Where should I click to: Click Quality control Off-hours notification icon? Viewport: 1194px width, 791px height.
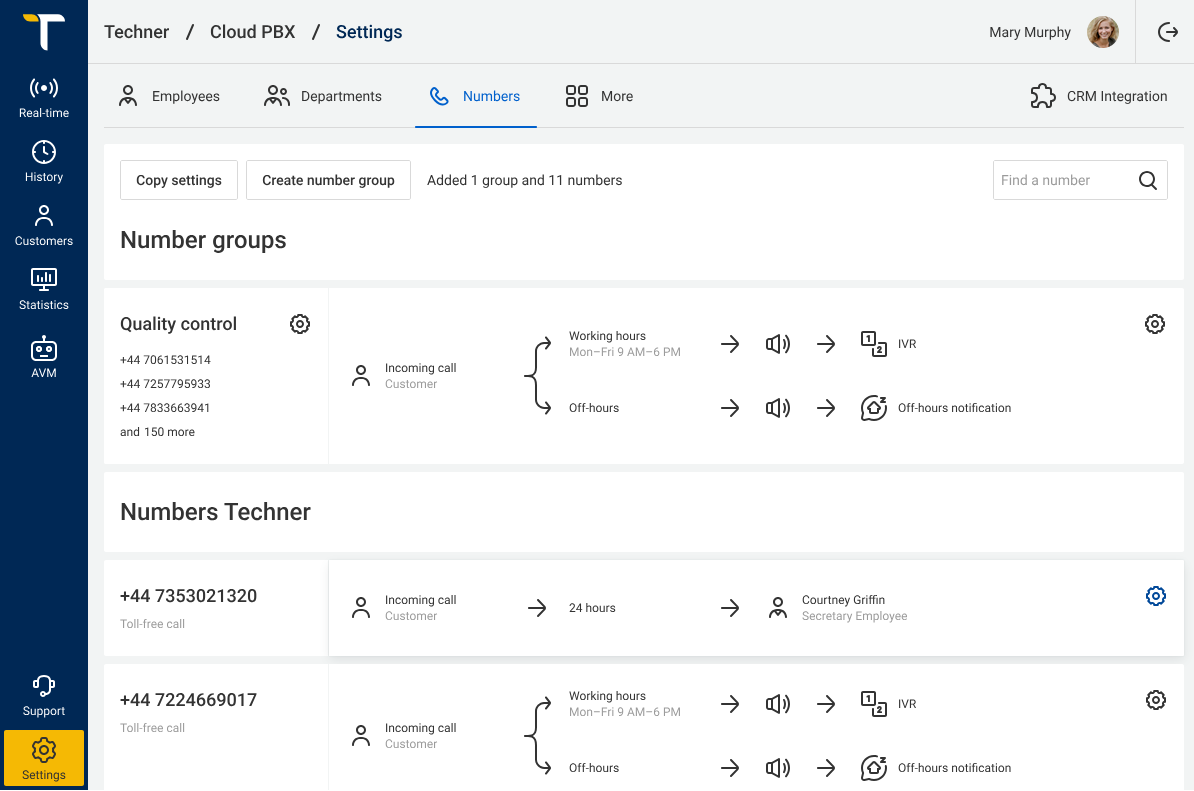click(x=873, y=408)
